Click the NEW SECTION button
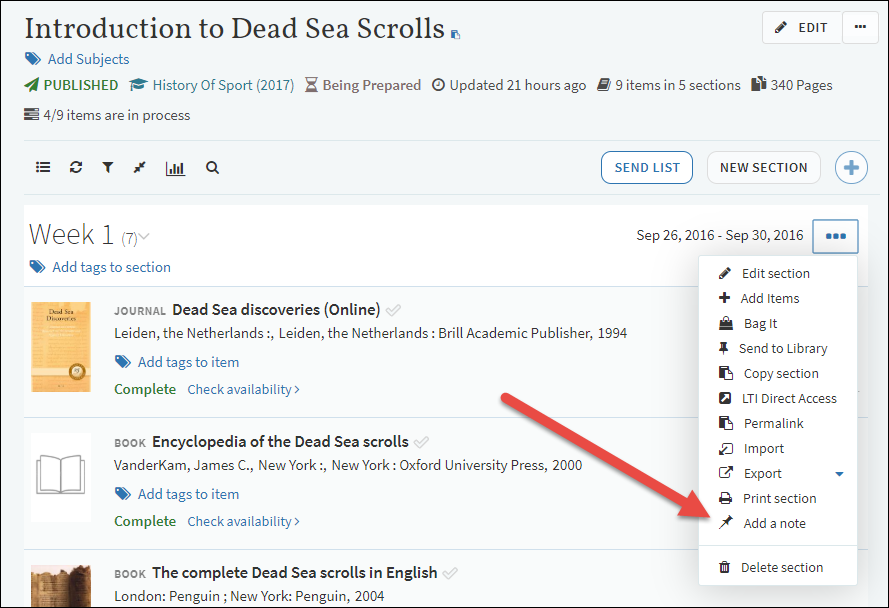889x608 pixels. (764, 167)
